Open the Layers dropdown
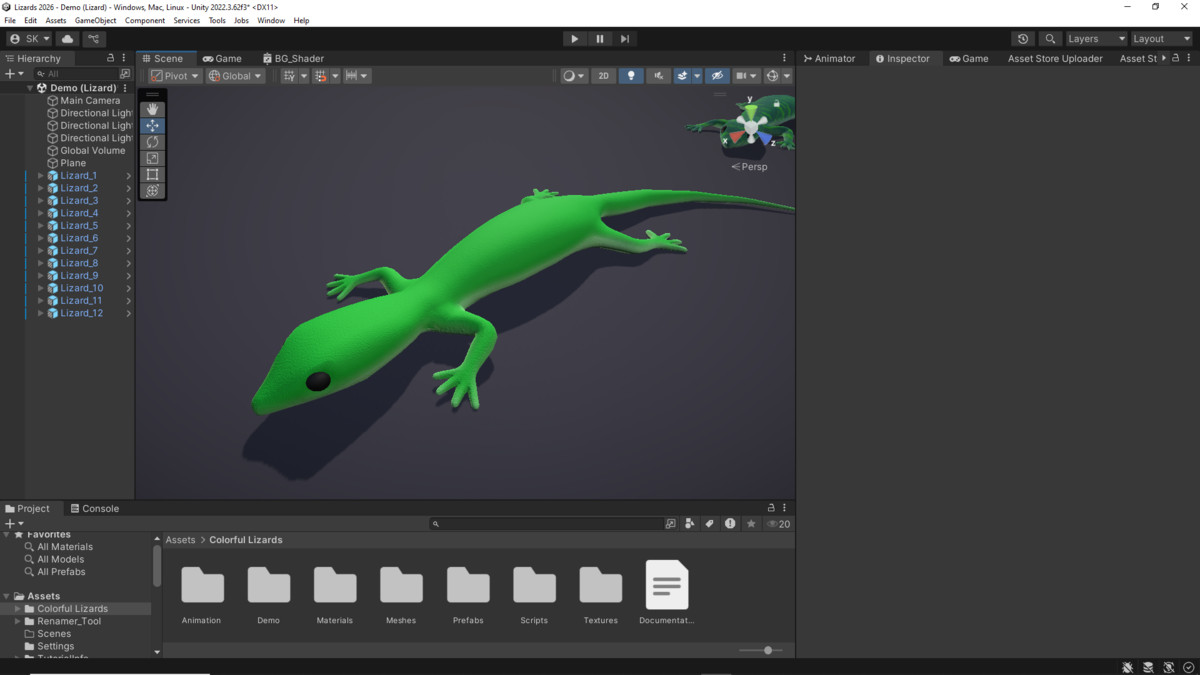This screenshot has height=675, width=1200. (x=1094, y=38)
